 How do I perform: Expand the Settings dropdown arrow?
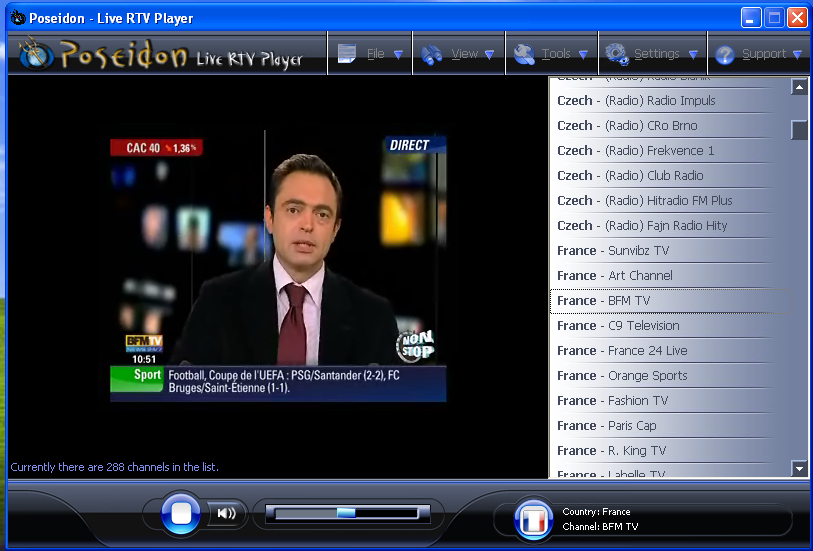(693, 54)
